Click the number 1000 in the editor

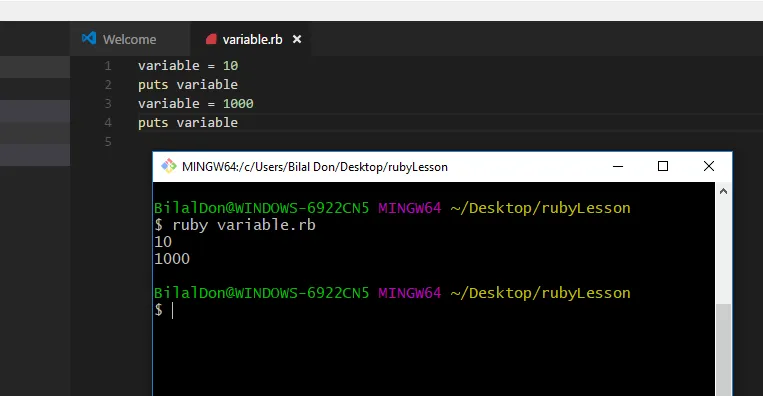pos(238,104)
